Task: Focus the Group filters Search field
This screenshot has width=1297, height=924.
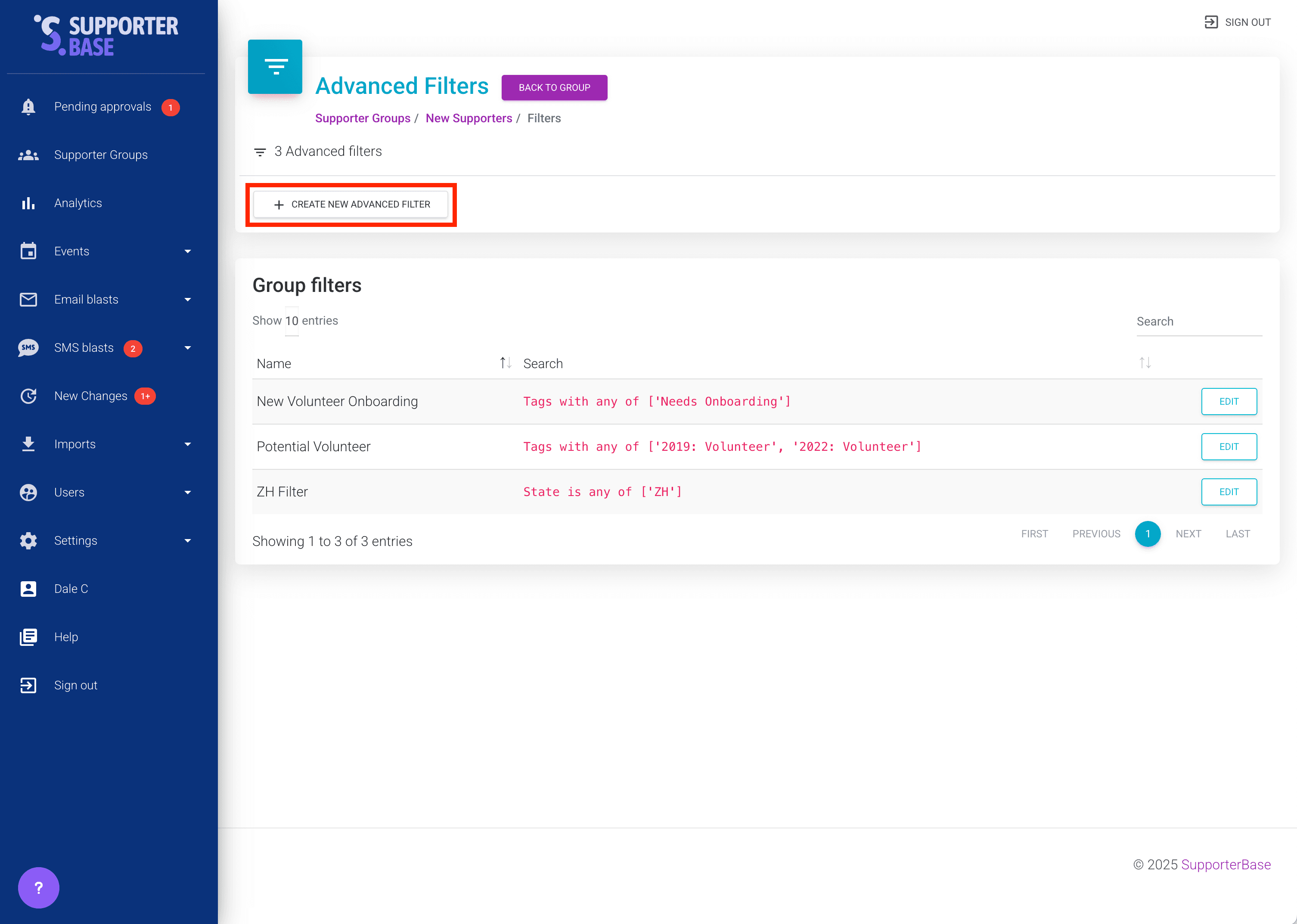Action: pos(1198,322)
